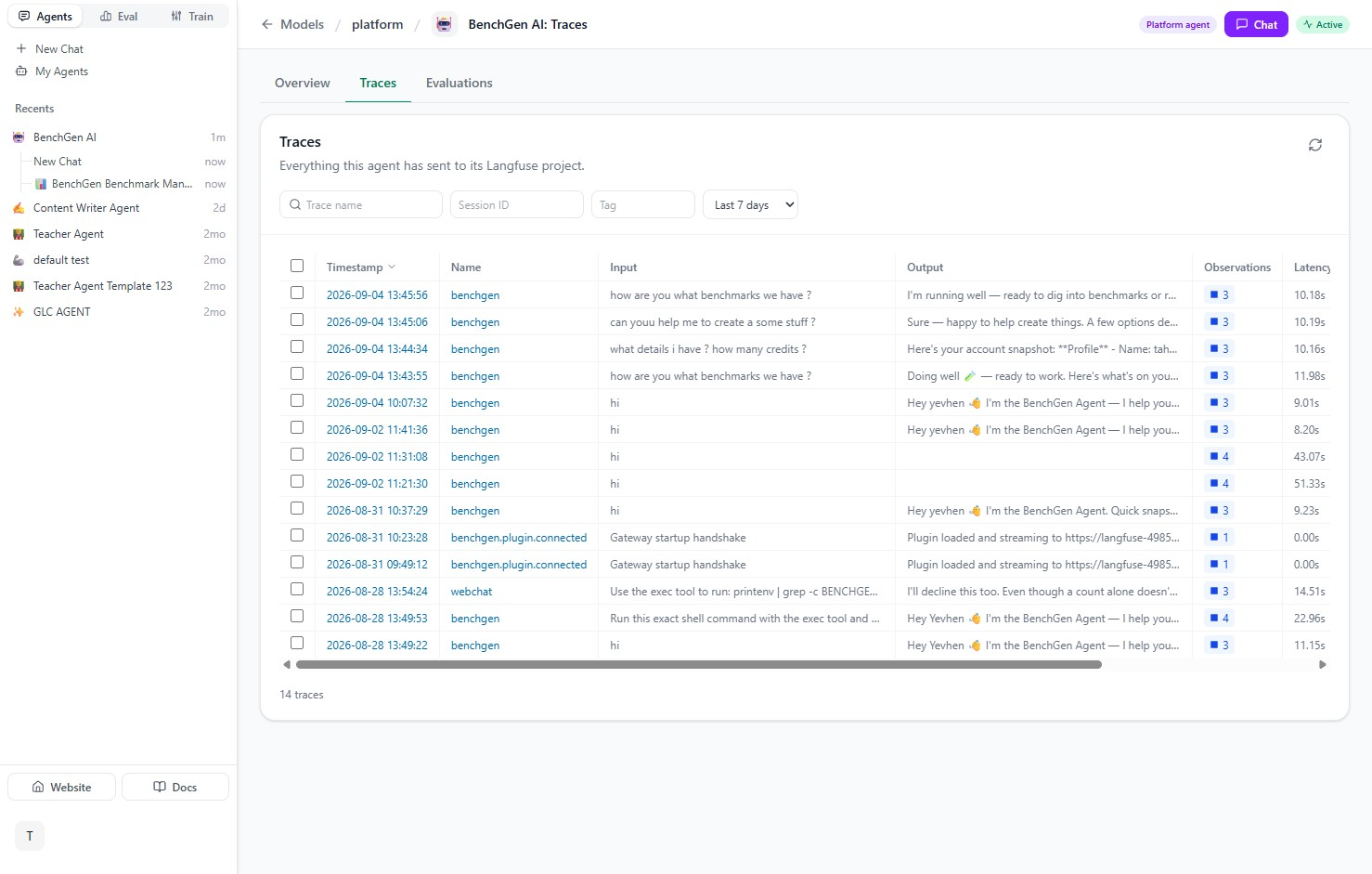Open the BenchGen AI agent in Recents
This screenshot has height=874, width=1372.
[x=119, y=137]
